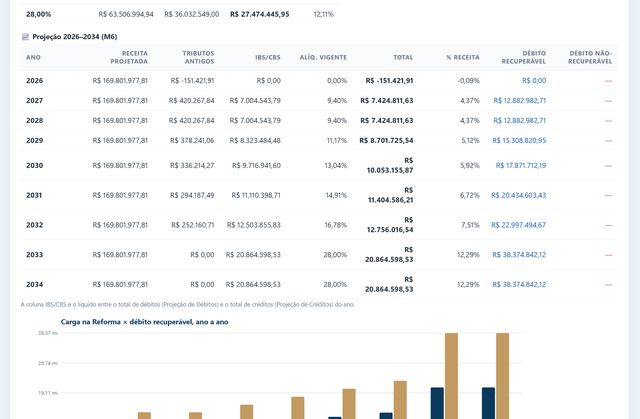Click the top row value R$ 63.506.994,94
Screen dimensions: 640x419
(126, 14)
